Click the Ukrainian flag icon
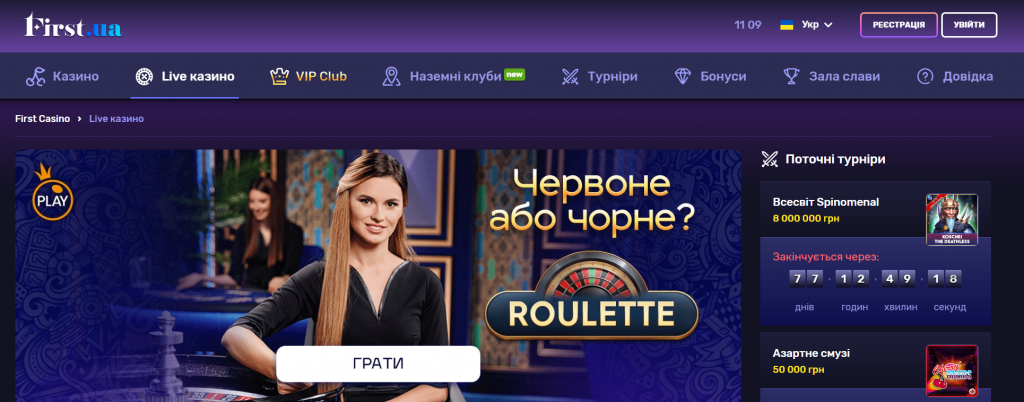Image resolution: width=1024 pixels, height=402 pixels. pos(787,25)
